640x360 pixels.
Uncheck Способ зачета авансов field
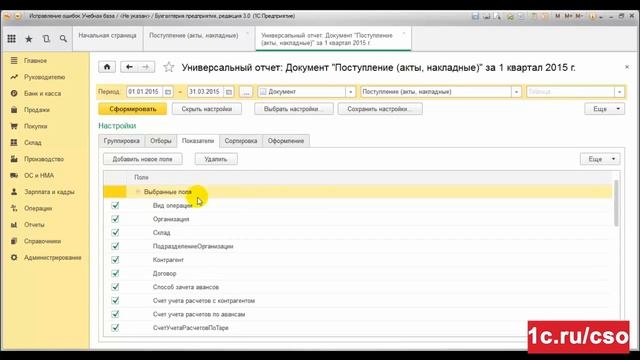tap(115, 287)
